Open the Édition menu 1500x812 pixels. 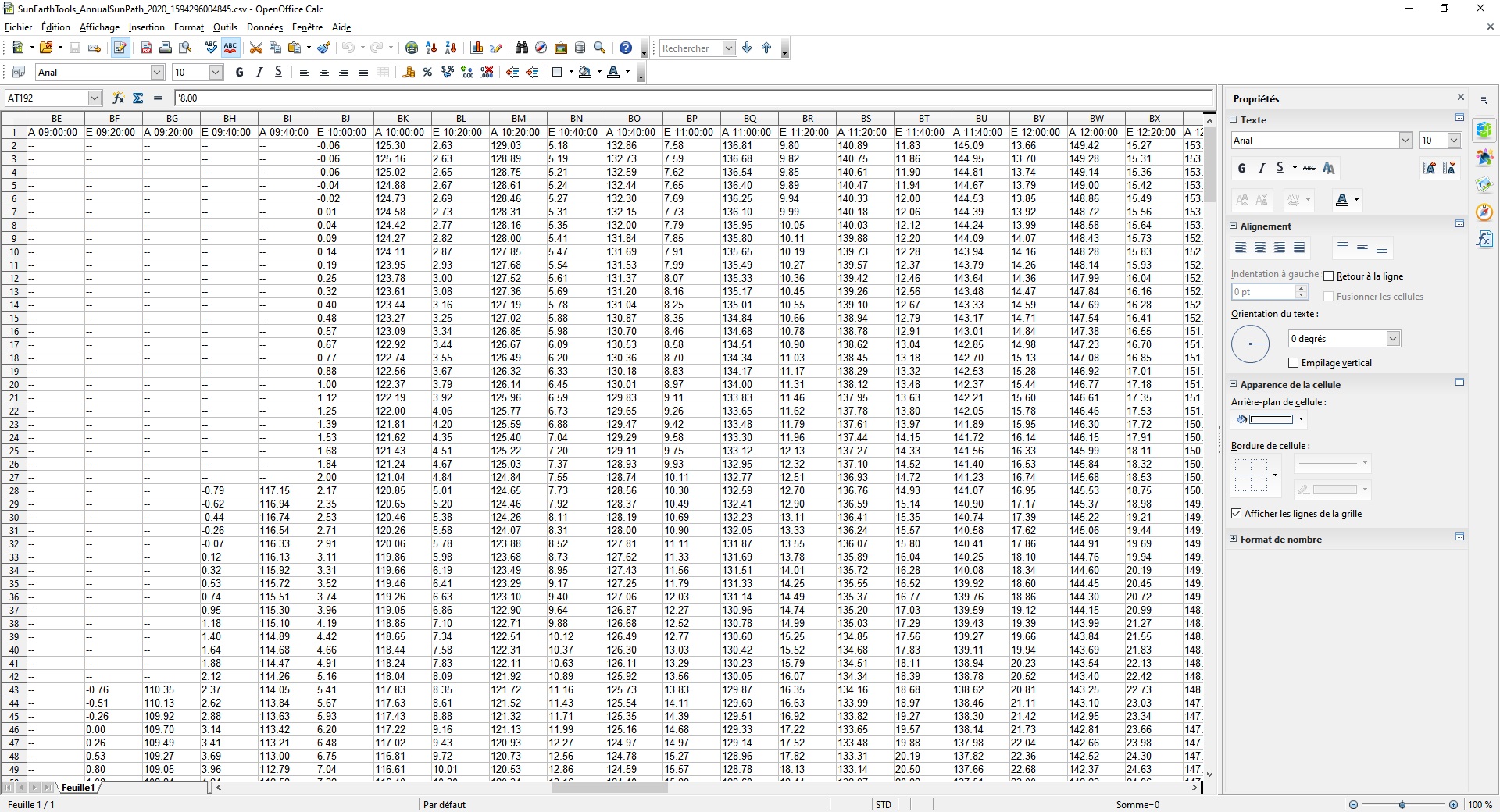pos(56,27)
